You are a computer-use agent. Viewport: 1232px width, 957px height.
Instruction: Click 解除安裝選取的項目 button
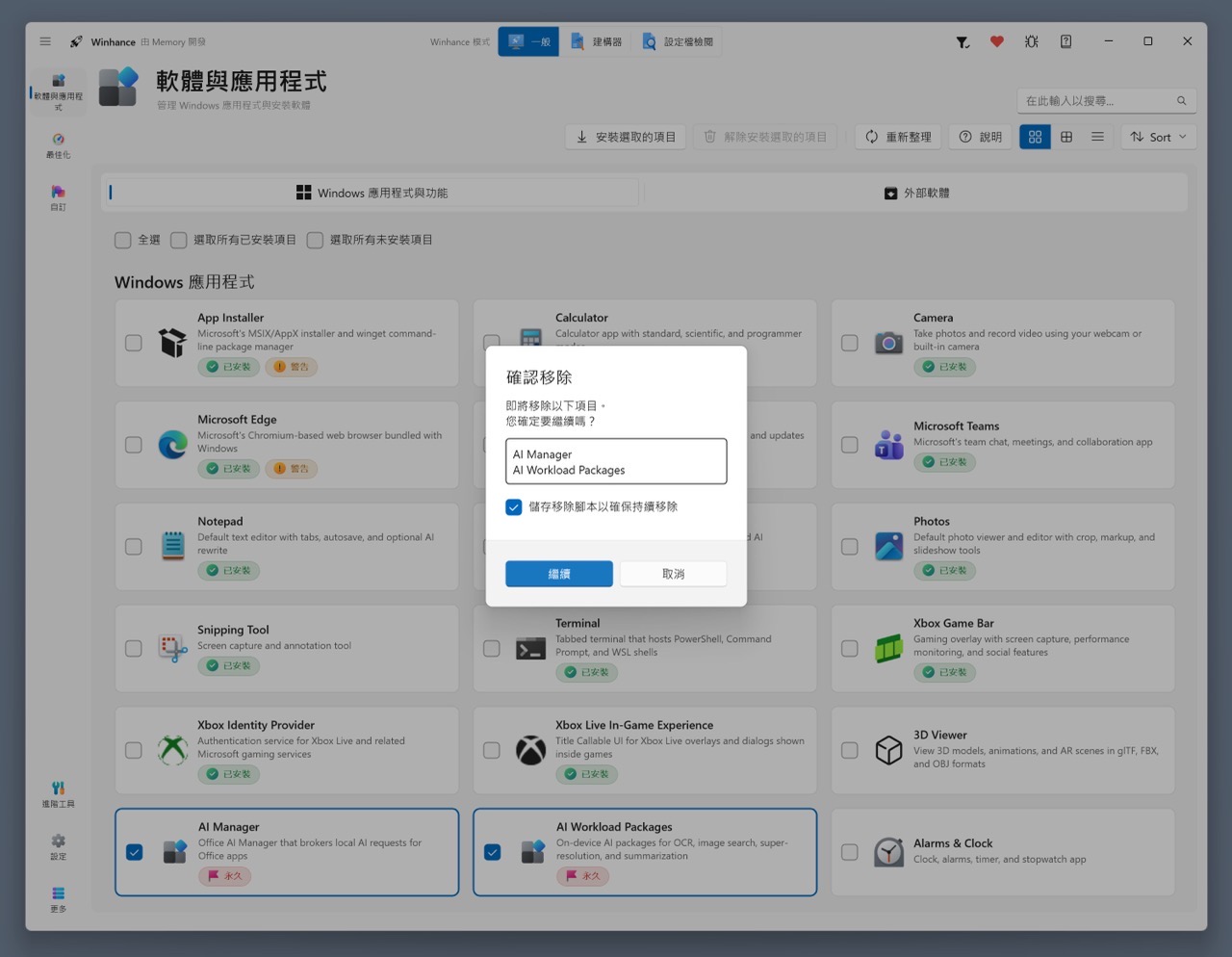click(x=765, y=137)
